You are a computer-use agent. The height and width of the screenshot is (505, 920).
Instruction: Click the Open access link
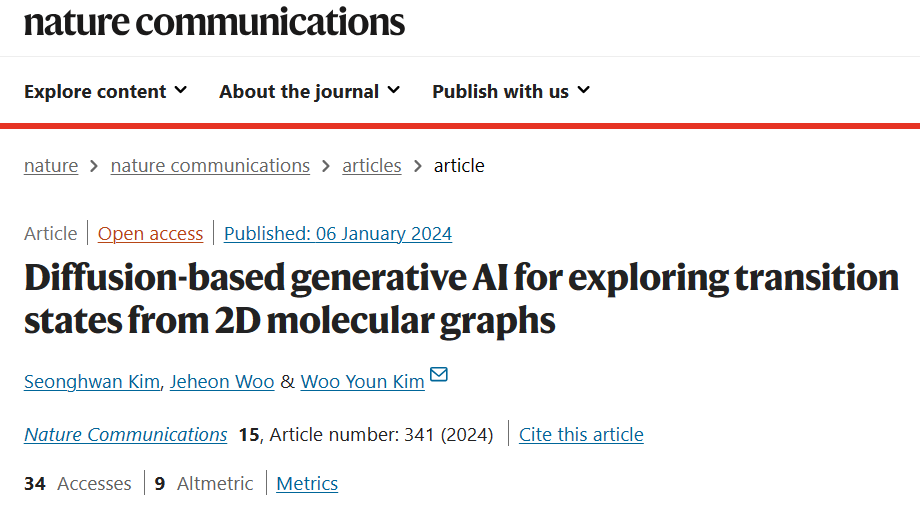point(150,233)
